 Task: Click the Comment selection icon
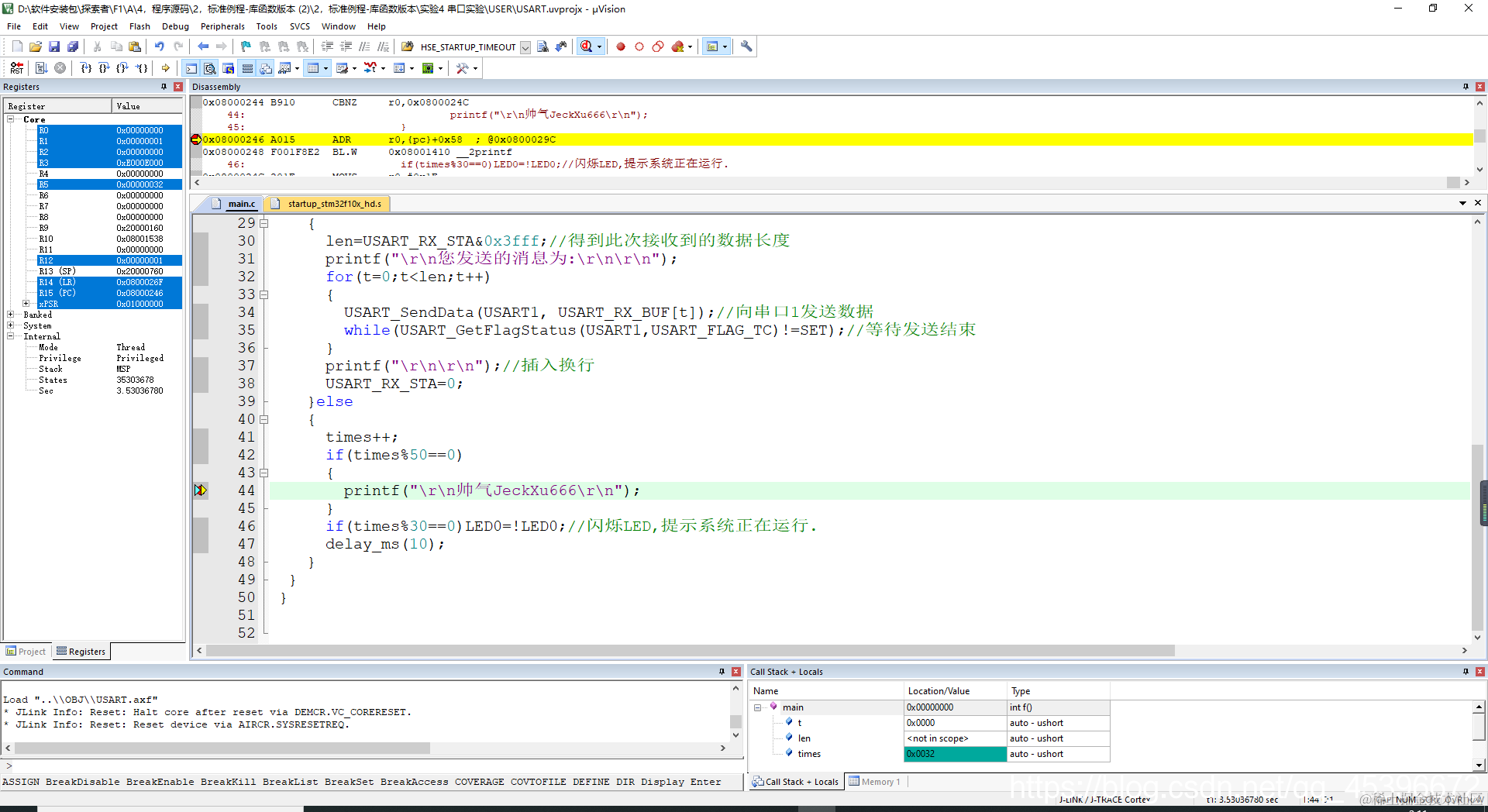(x=365, y=46)
